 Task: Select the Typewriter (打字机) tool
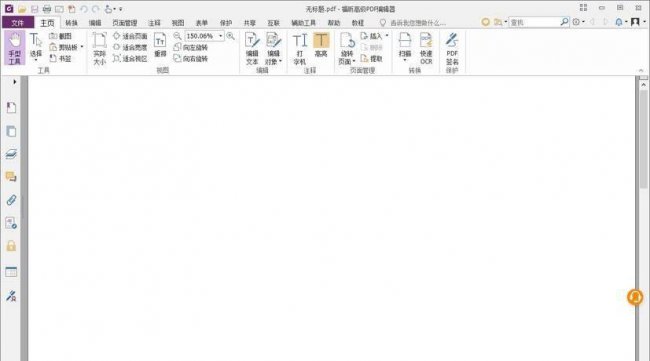click(x=300, y=49)
